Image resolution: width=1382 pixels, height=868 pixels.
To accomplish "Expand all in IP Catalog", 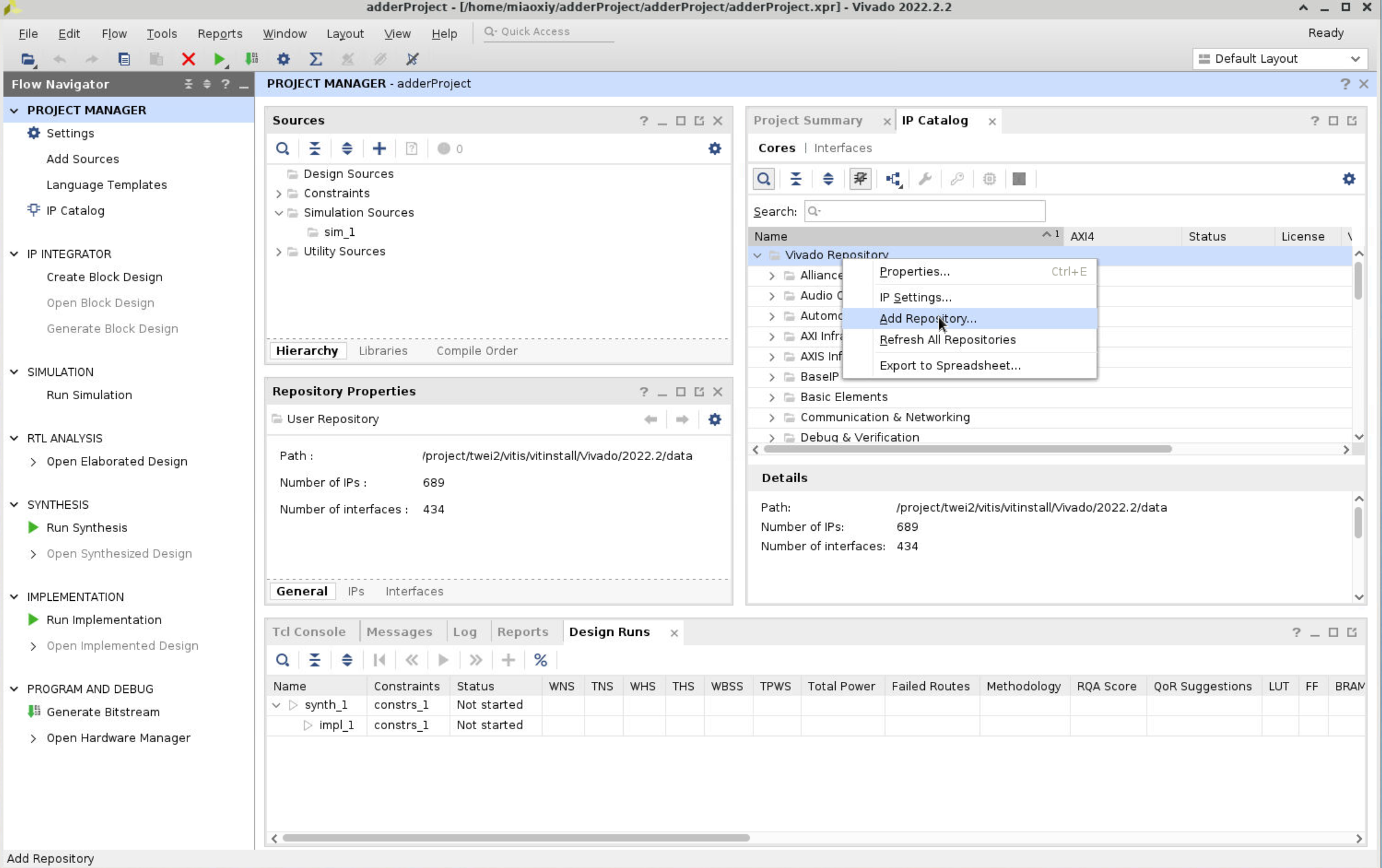I will pos(828,179).
